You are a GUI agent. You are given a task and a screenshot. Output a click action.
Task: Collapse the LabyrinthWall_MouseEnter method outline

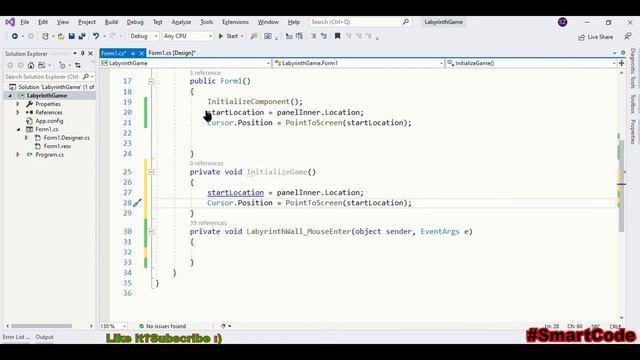pyautogui.click(x=151, y=231)
